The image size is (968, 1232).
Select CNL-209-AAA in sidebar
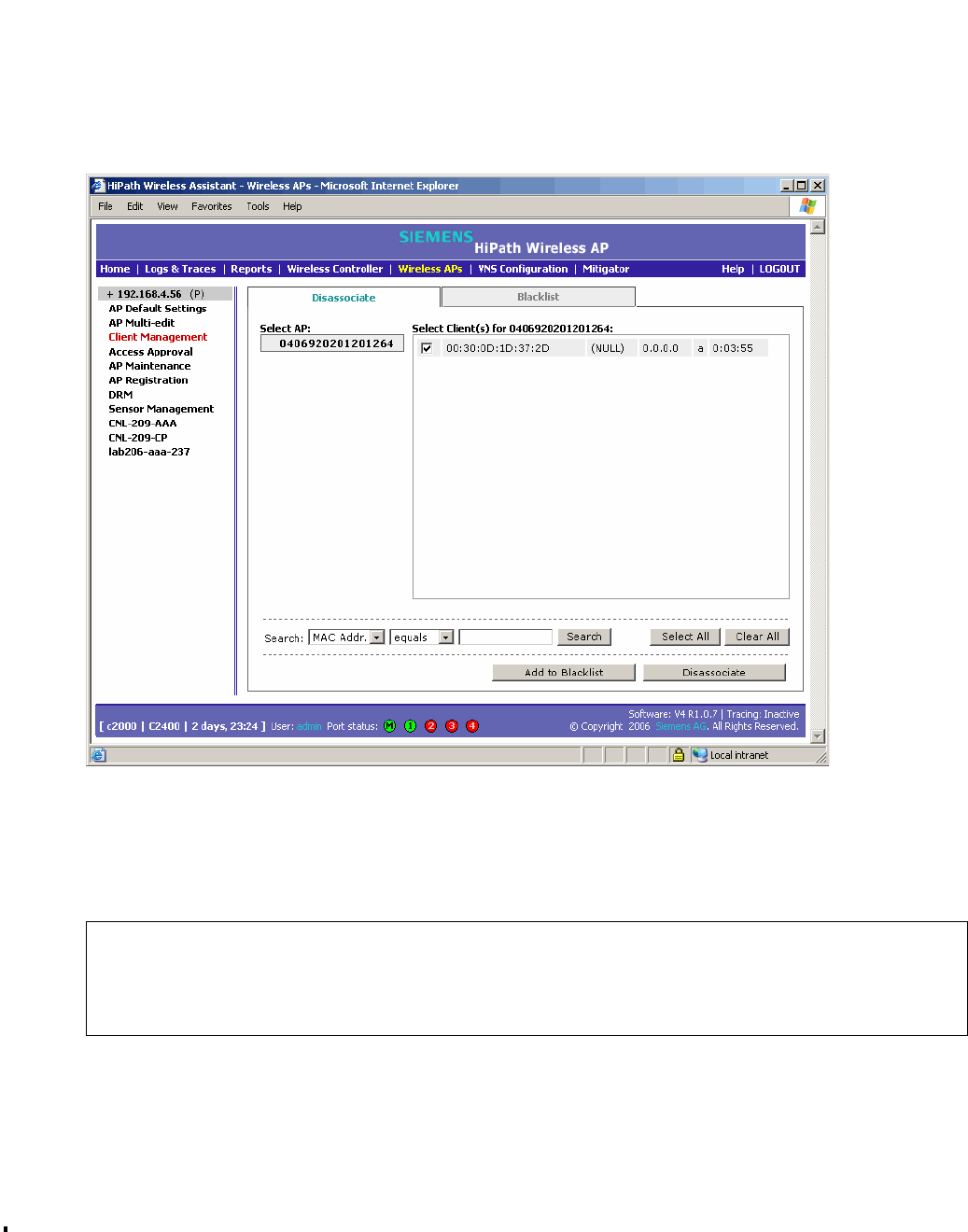143,424
